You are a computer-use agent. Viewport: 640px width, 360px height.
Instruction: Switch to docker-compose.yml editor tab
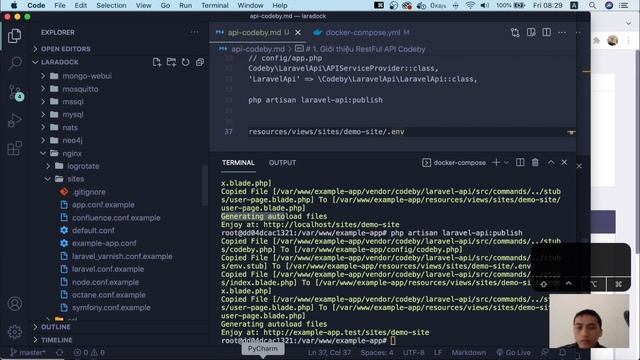coord(362,33)
